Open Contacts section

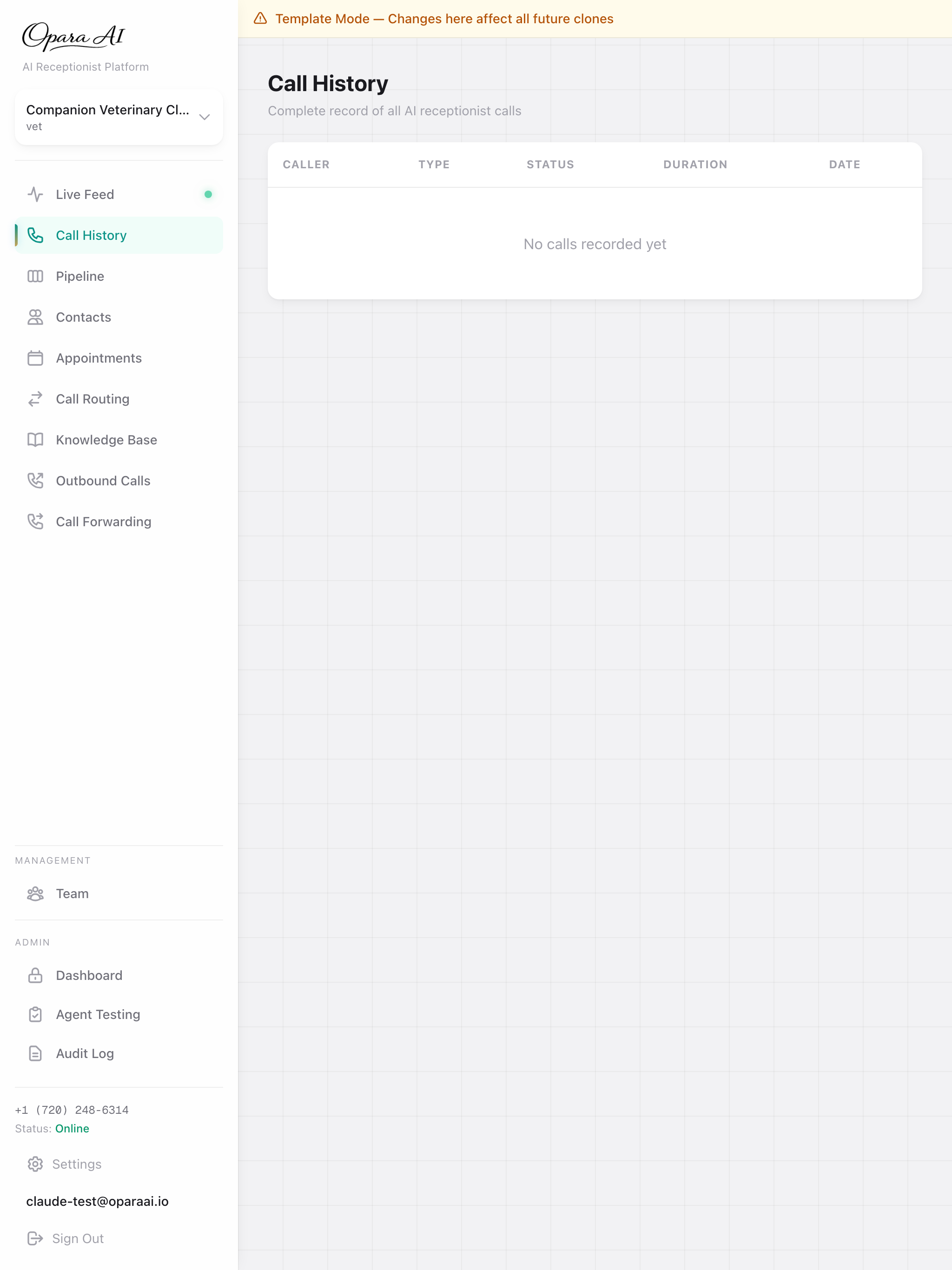119,317
